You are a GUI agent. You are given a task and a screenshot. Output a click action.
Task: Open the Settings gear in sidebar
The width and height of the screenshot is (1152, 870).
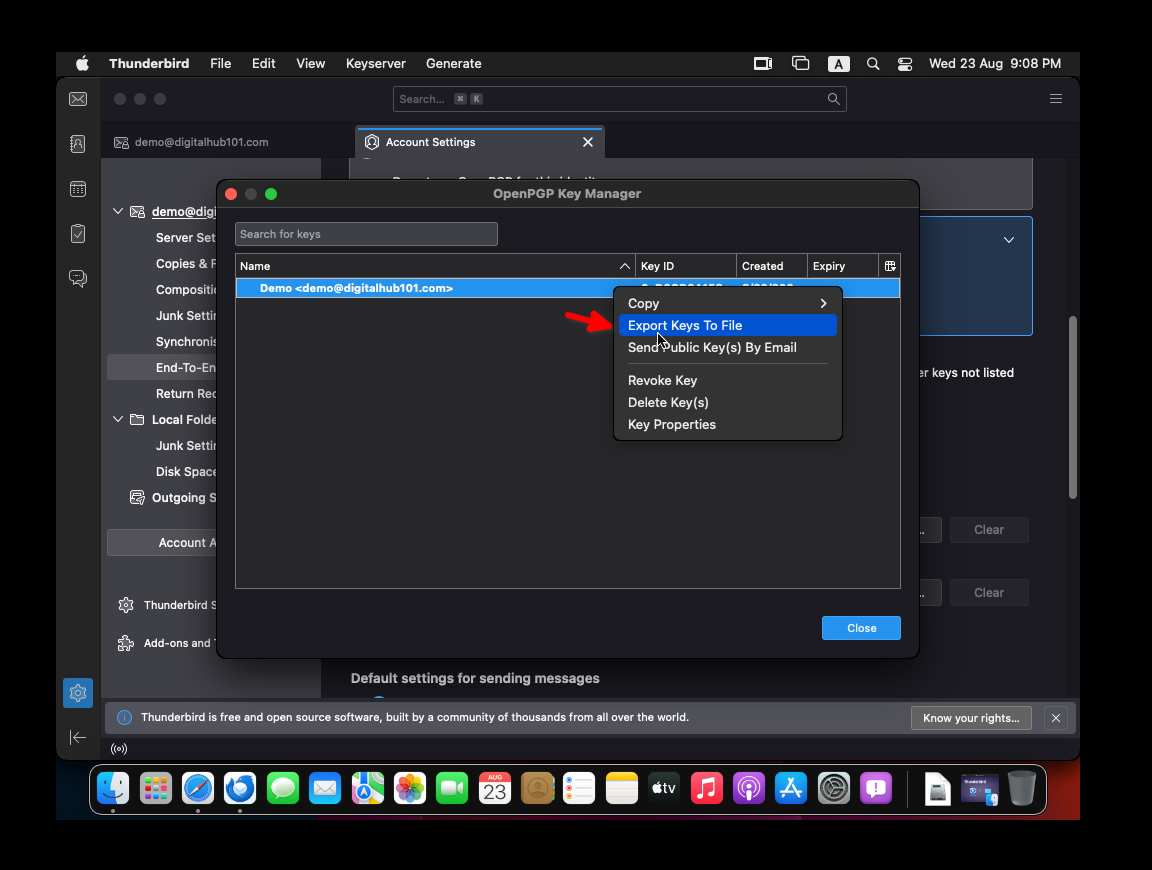(78, 693)
